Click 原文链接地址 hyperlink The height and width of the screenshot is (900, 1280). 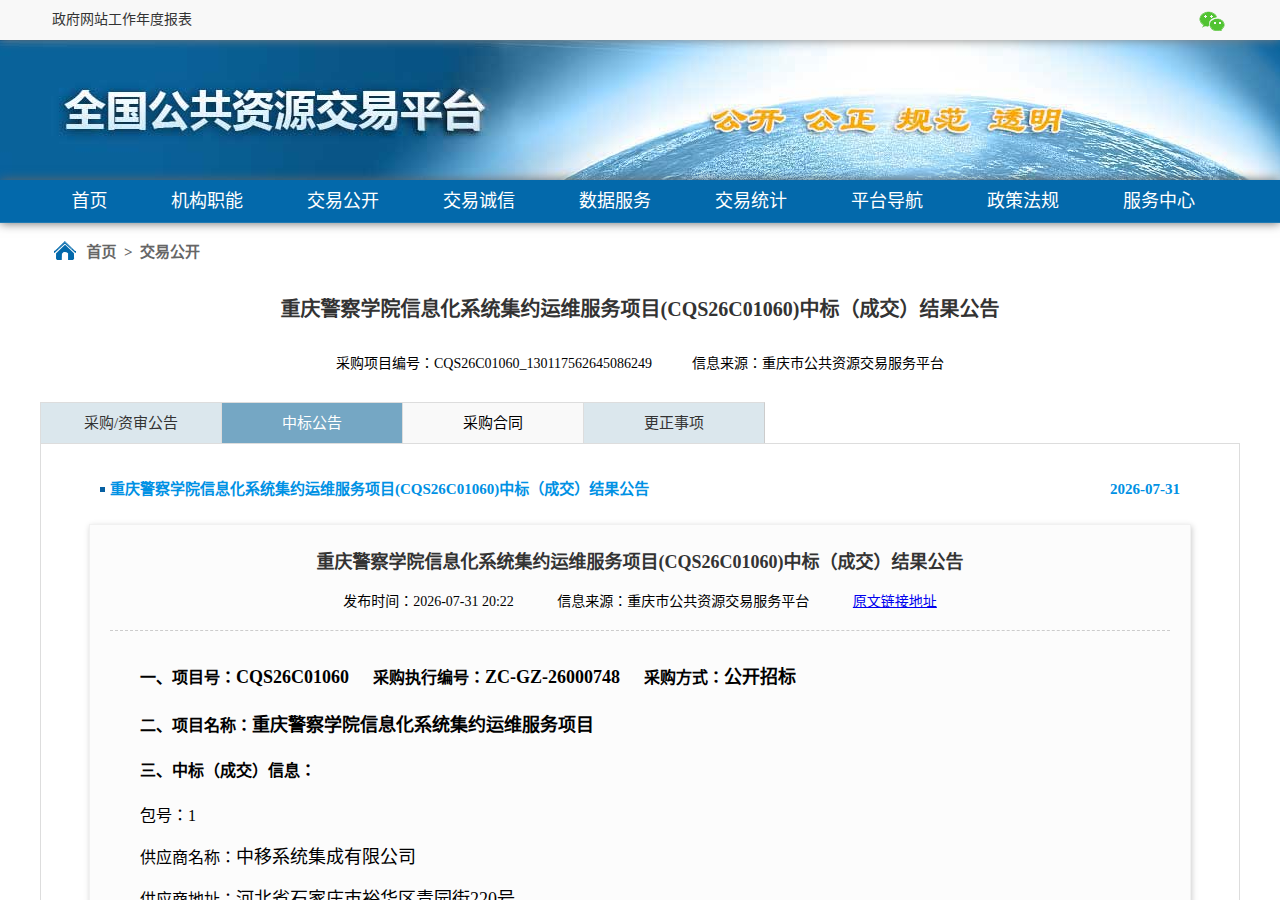[895, 601]
